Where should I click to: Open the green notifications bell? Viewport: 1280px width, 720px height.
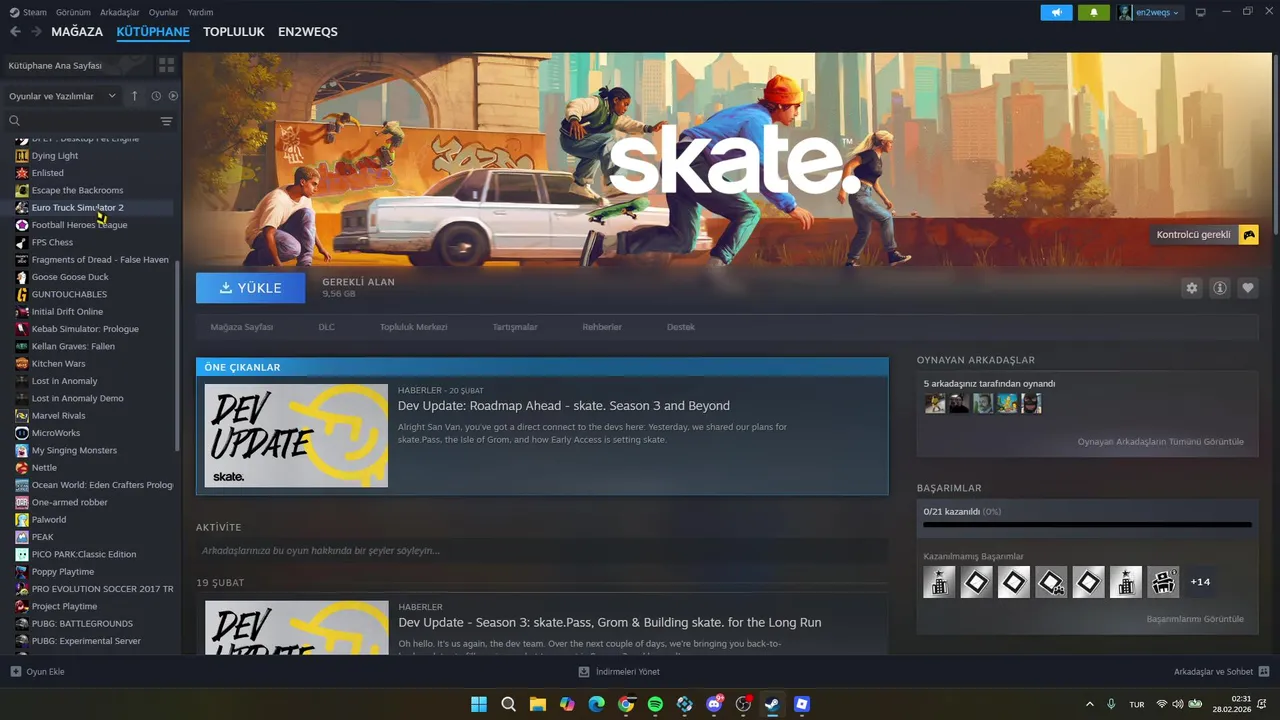point(1094,13)
